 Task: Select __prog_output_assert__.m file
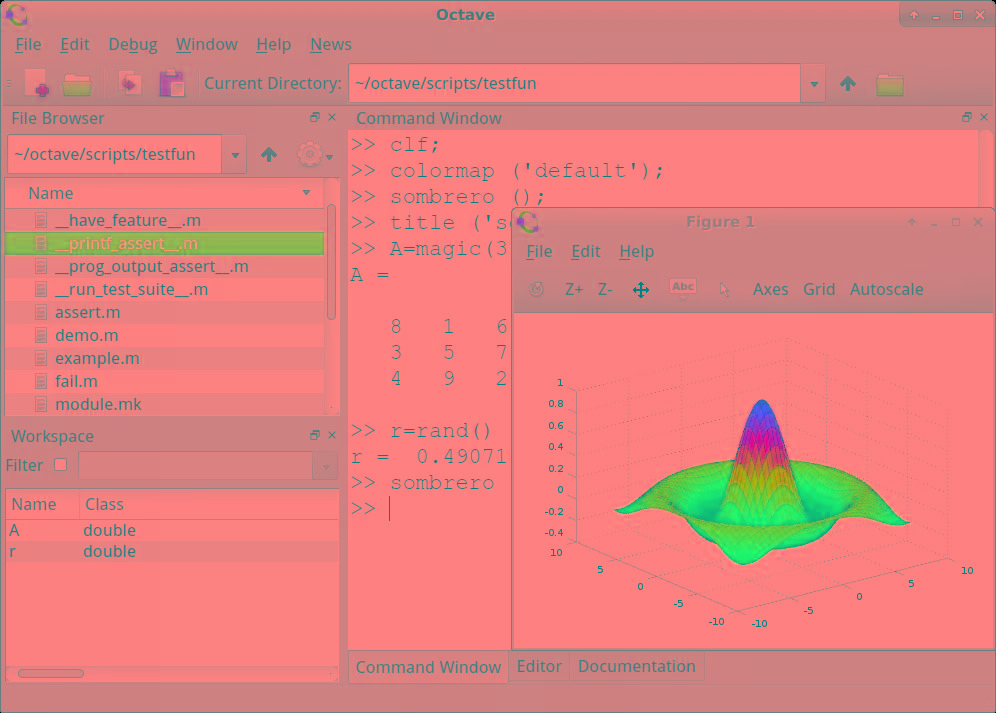pyautogui.click(x=165, y=266)
